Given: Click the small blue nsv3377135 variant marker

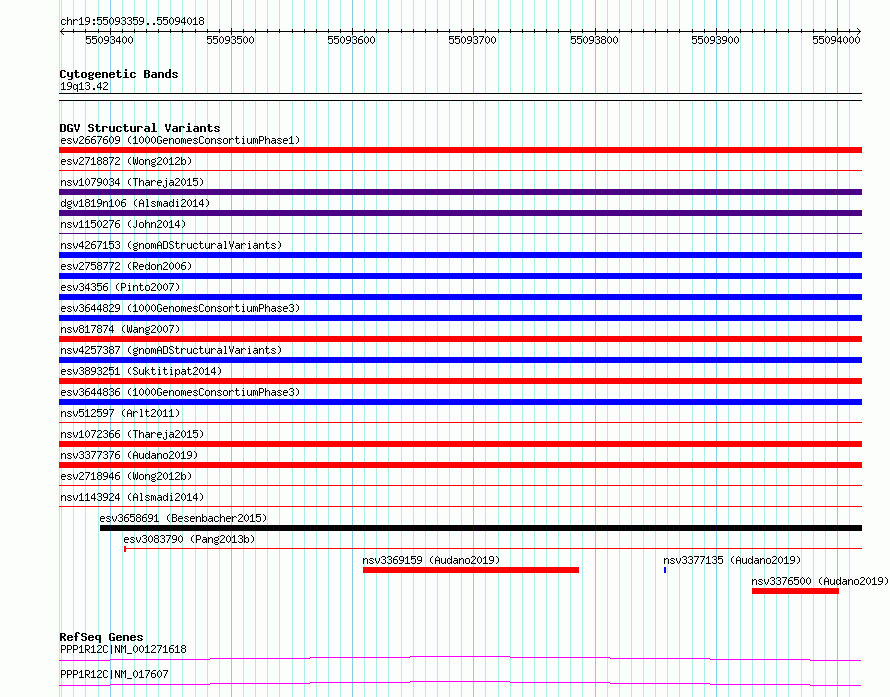Looking at the screenshot, I should coord(665,570).
